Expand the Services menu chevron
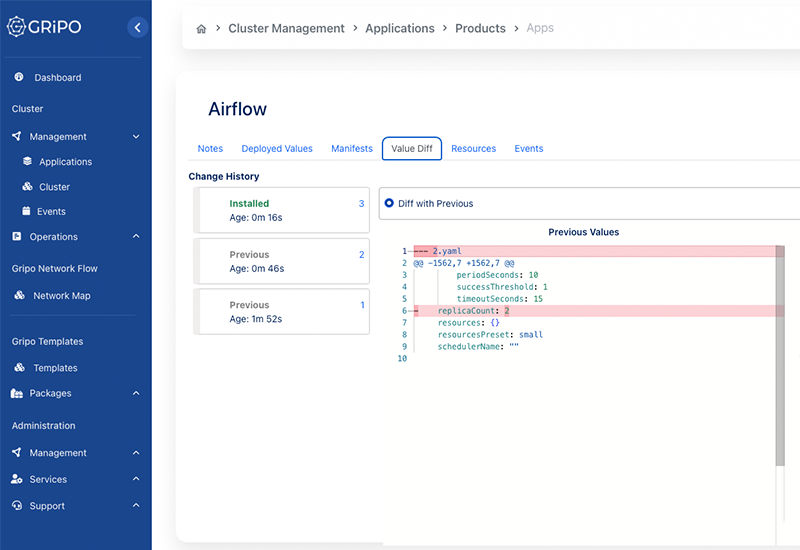The width and height of the screenshot is (800, 550). 136,479
